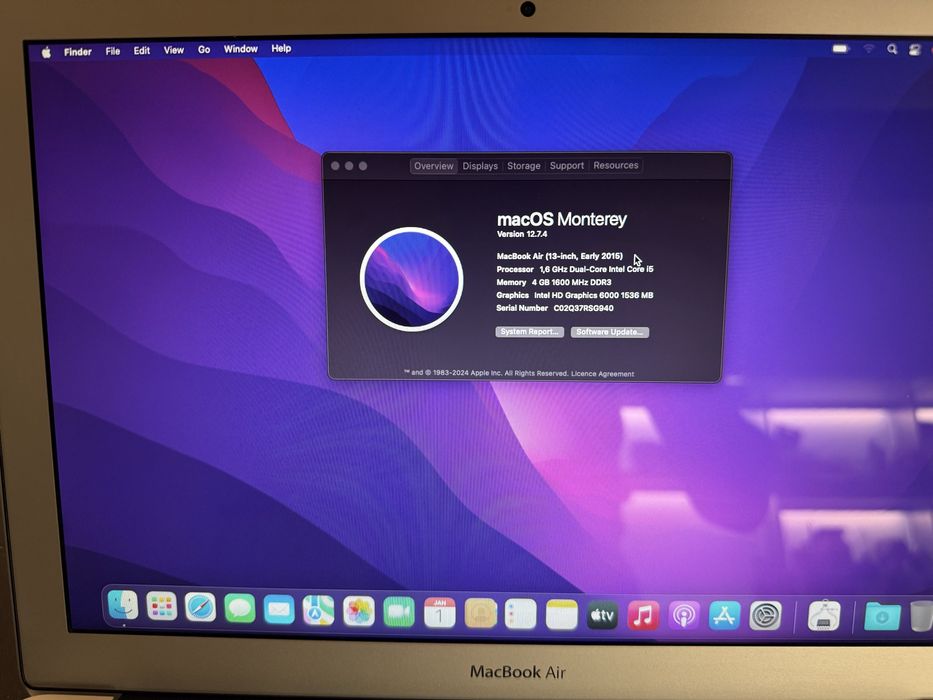Open the Go menu
The height and width of the screenshot is (700, 933).
204,49
